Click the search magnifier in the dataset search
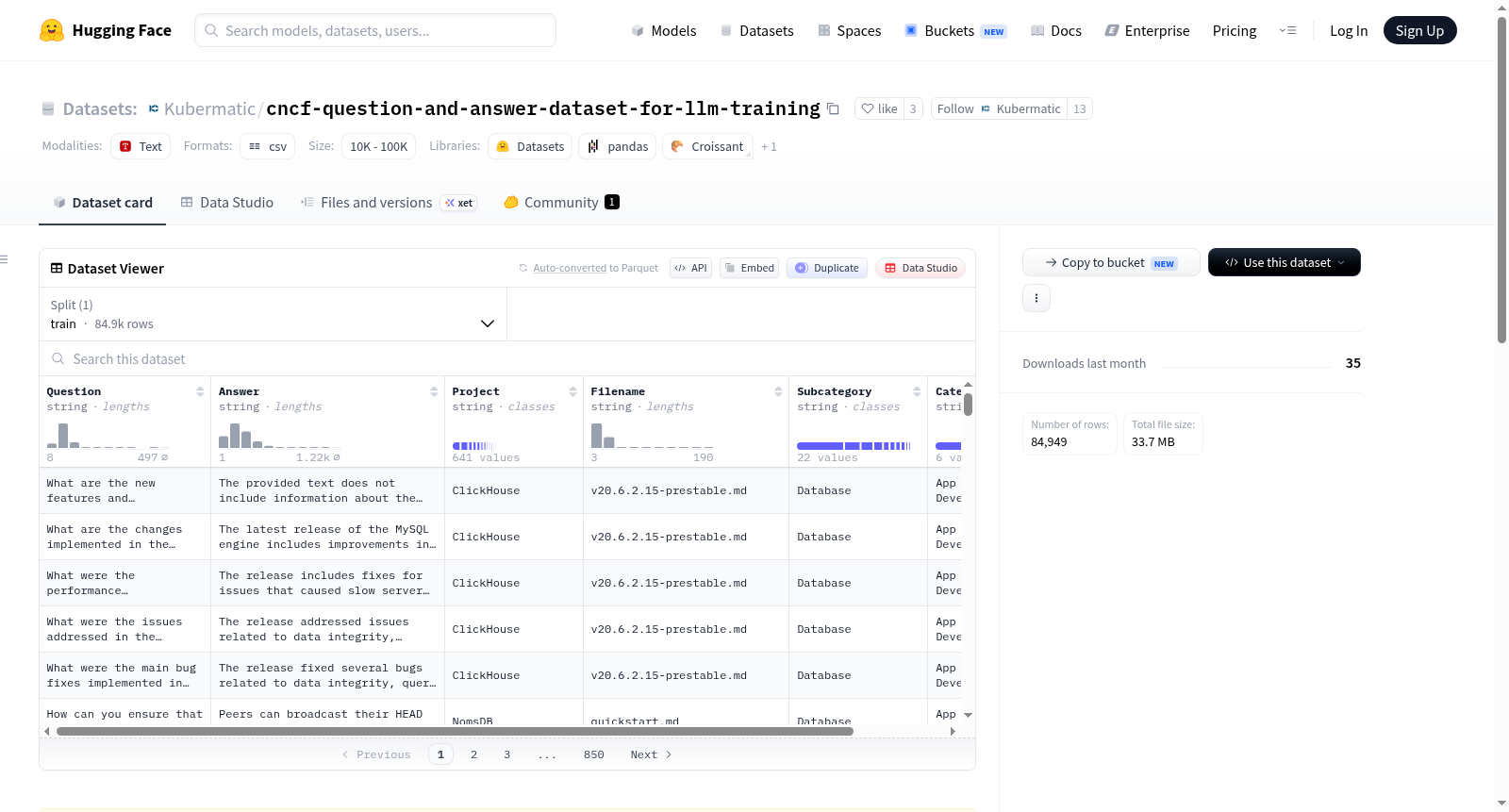This screenshot has width=1509, height=812. [58, 358]
